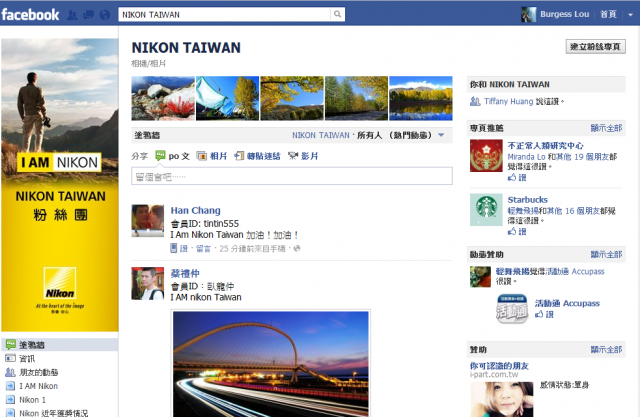Image resolution: width=640 pixels, height=417 pixels.
Task: Click the friends activity icon in sidebar
Action: click(x=10, y=372)
